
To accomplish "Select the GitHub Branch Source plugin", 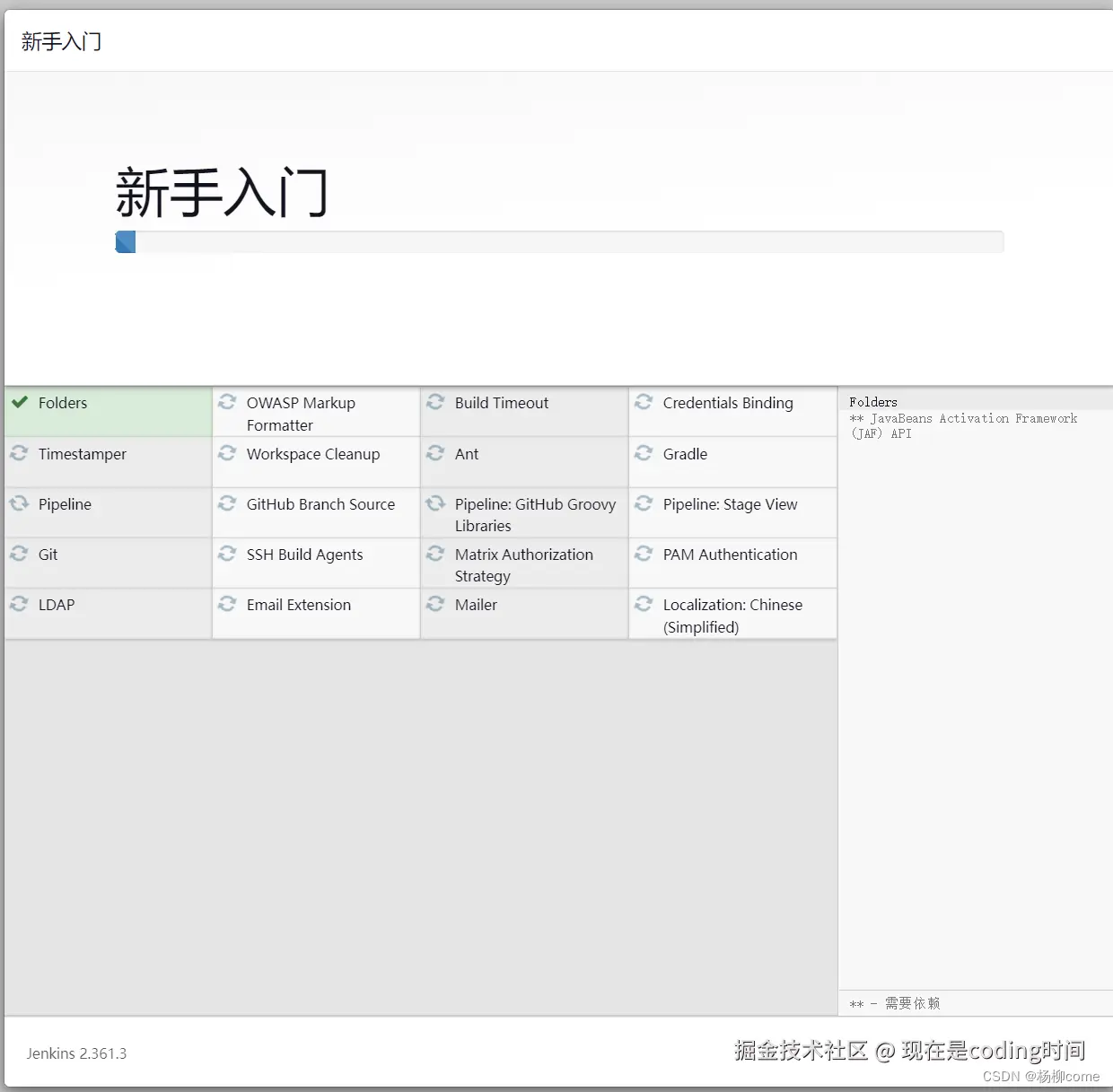I will 320,504.
